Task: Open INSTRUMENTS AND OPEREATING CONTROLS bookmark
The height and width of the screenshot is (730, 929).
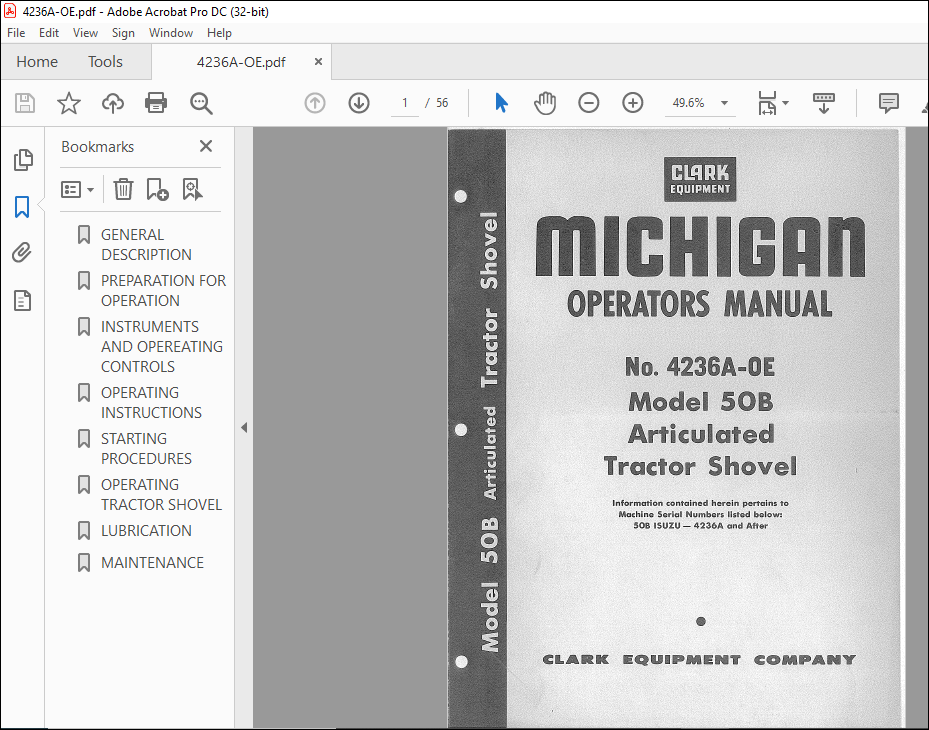Action: coord(162,347)
